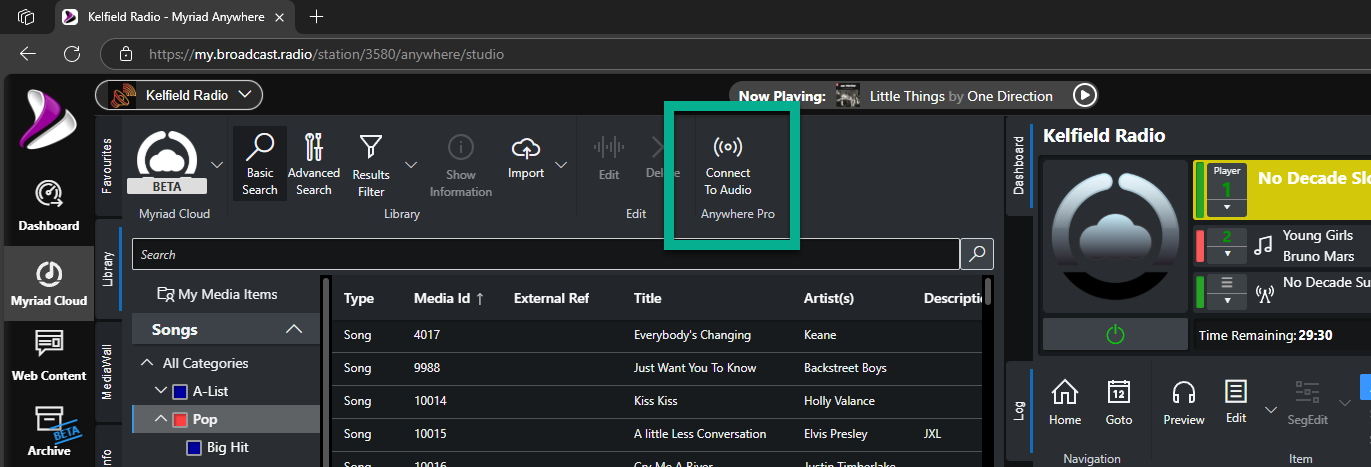Sort by the Type column header
Image resolution: width=1371 pixels, height=467 pixels.
[358, 298]
